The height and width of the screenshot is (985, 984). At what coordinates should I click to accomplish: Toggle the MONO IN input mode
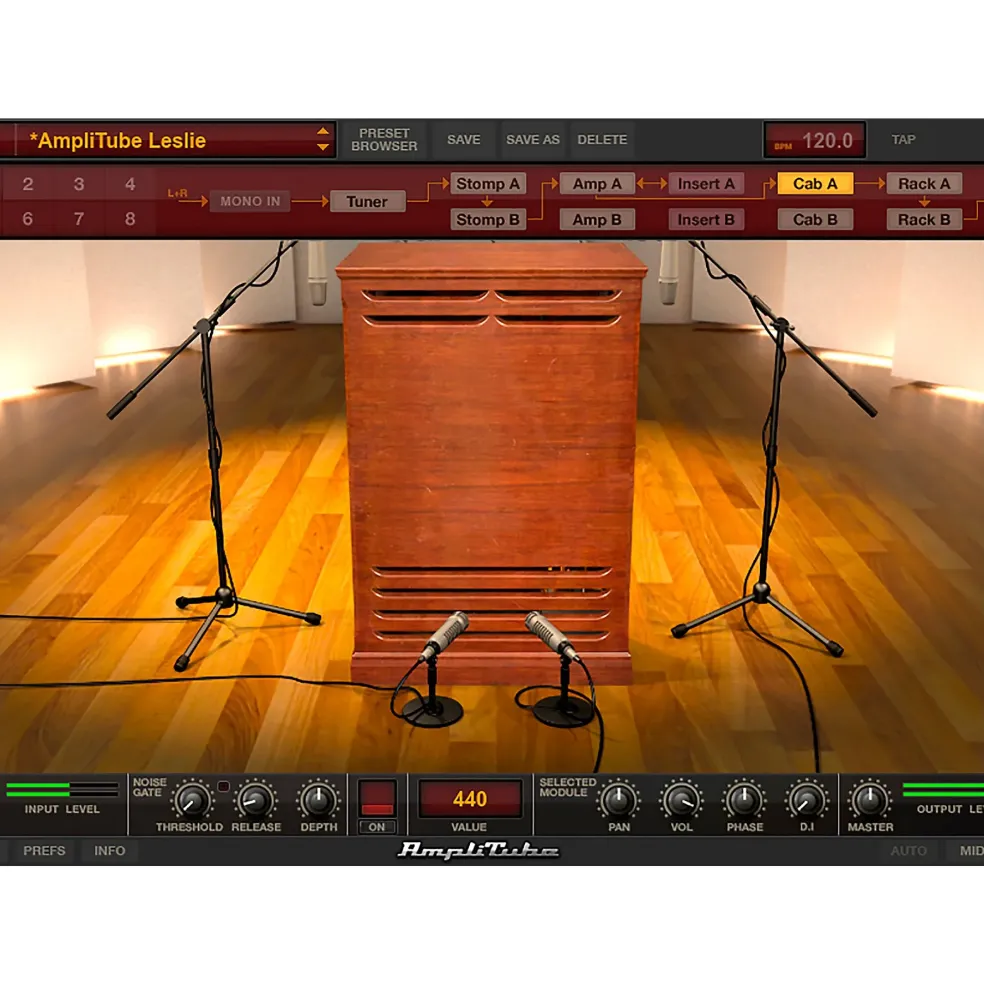(249, 202)
